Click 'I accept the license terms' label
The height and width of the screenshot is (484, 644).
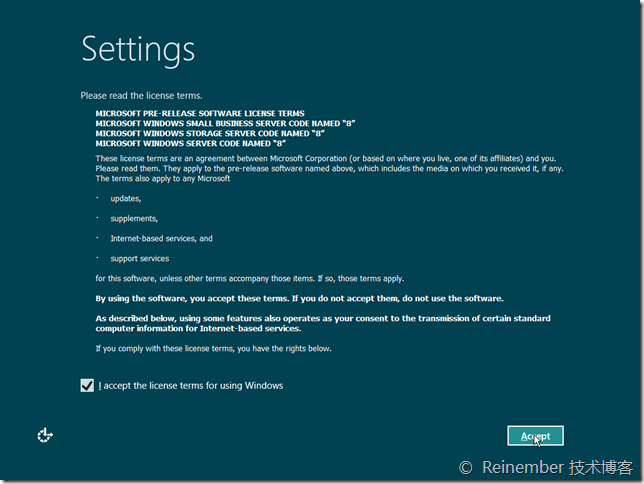[x=191, y=385]
